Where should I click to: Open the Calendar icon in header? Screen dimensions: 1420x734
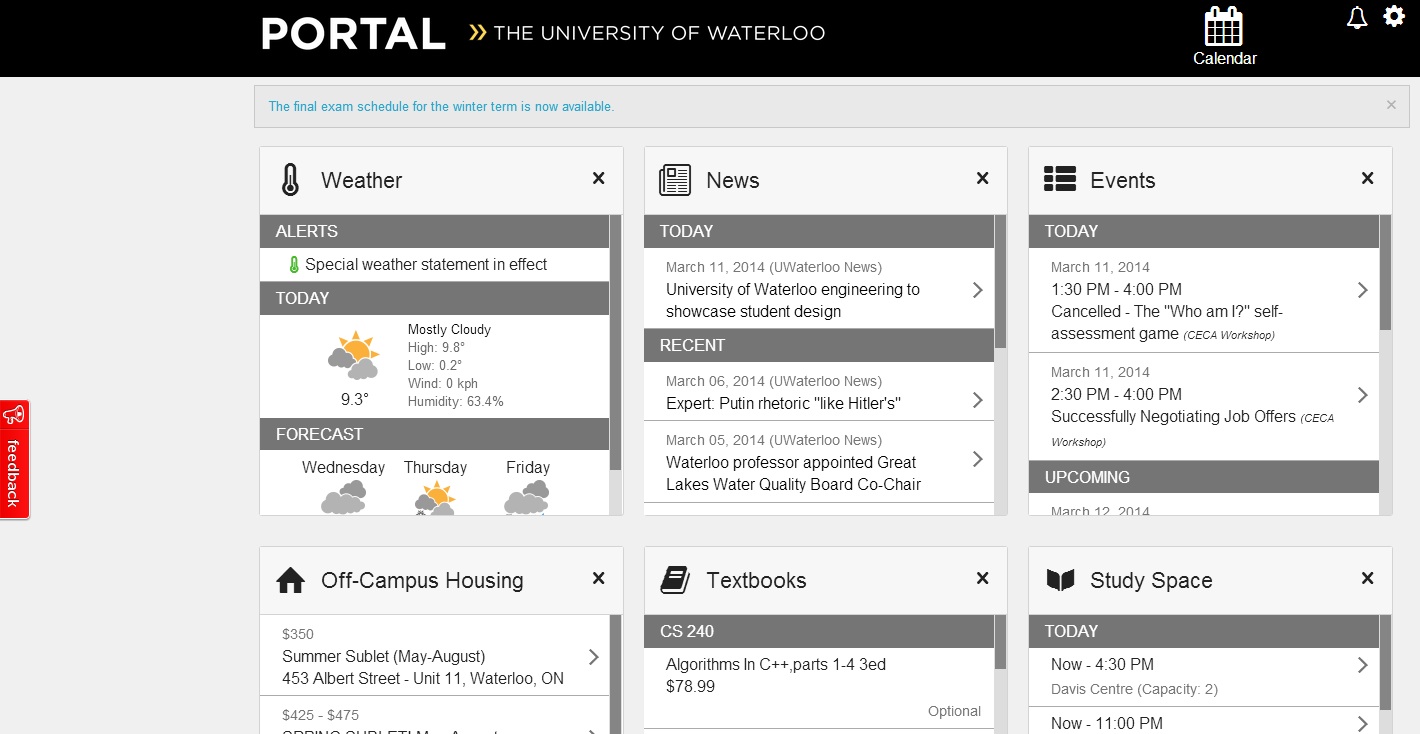[1224, 36]
